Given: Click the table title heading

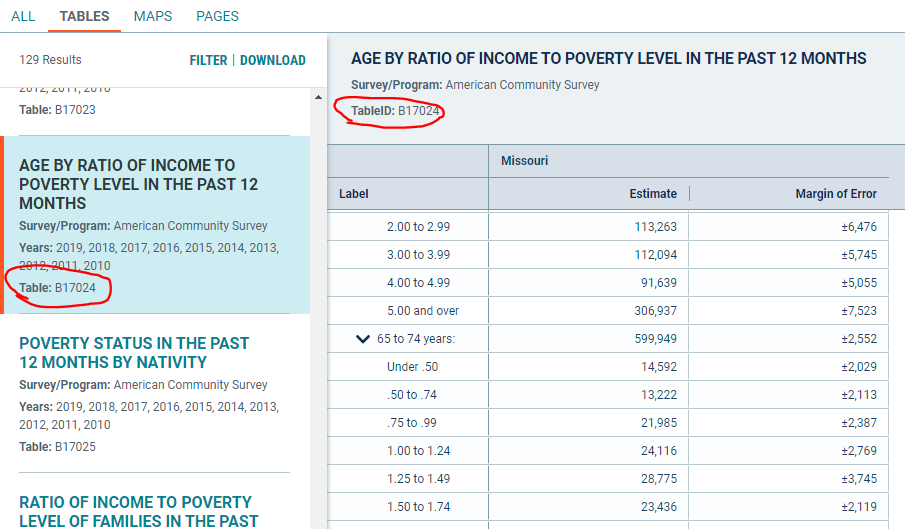Looking at the screenshot, I should 608,59.
